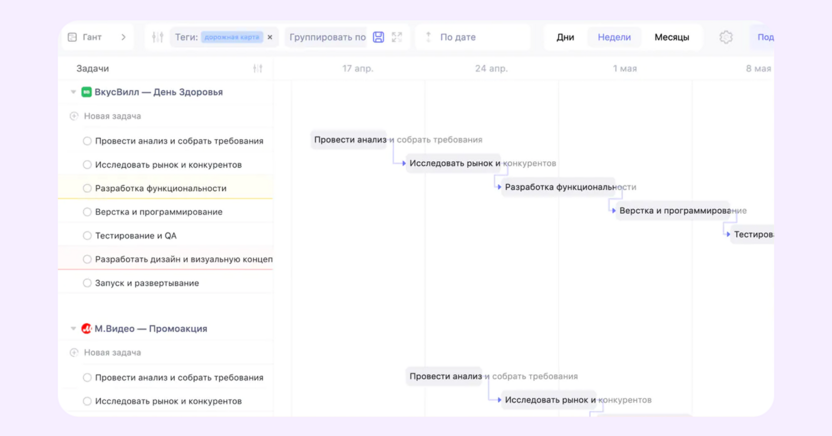Open the settings gear icon
Viewport: 832px width, 436px height.
726,37
